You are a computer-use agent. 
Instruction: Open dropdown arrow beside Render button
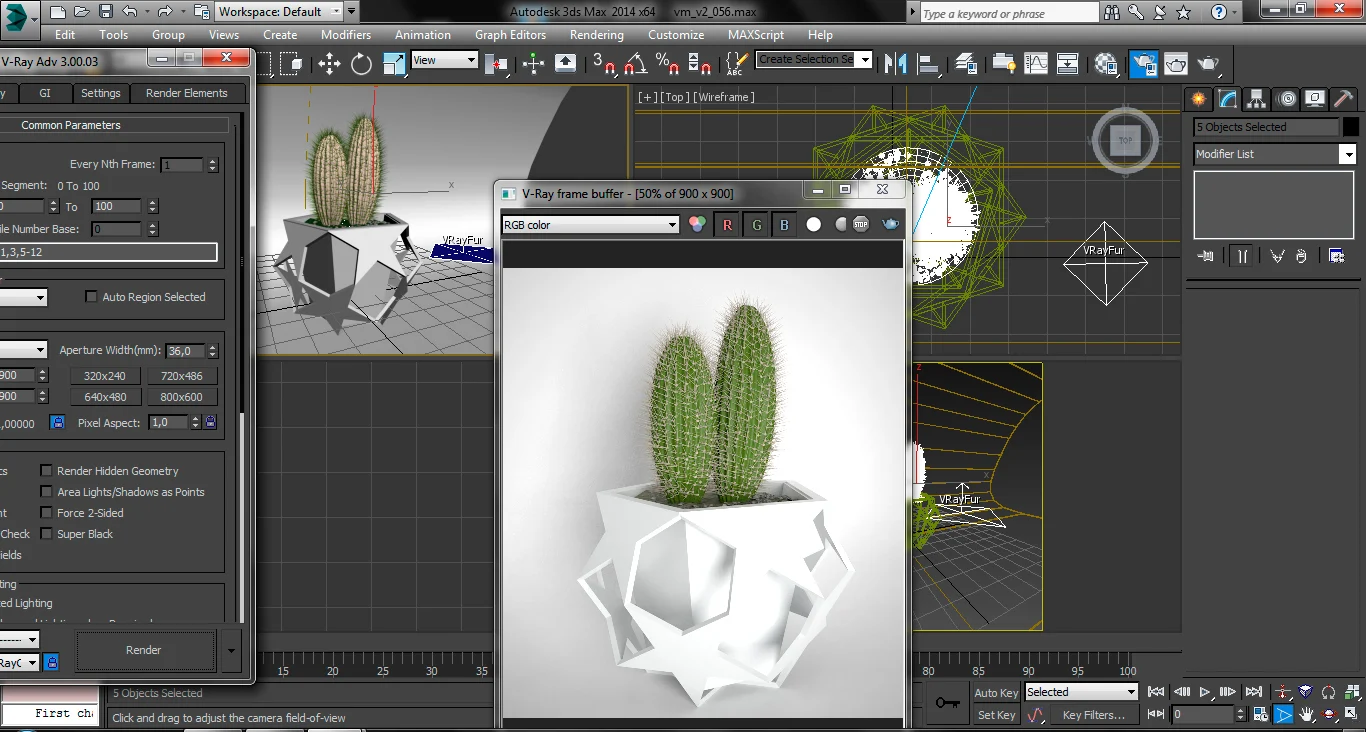[232, 650]
